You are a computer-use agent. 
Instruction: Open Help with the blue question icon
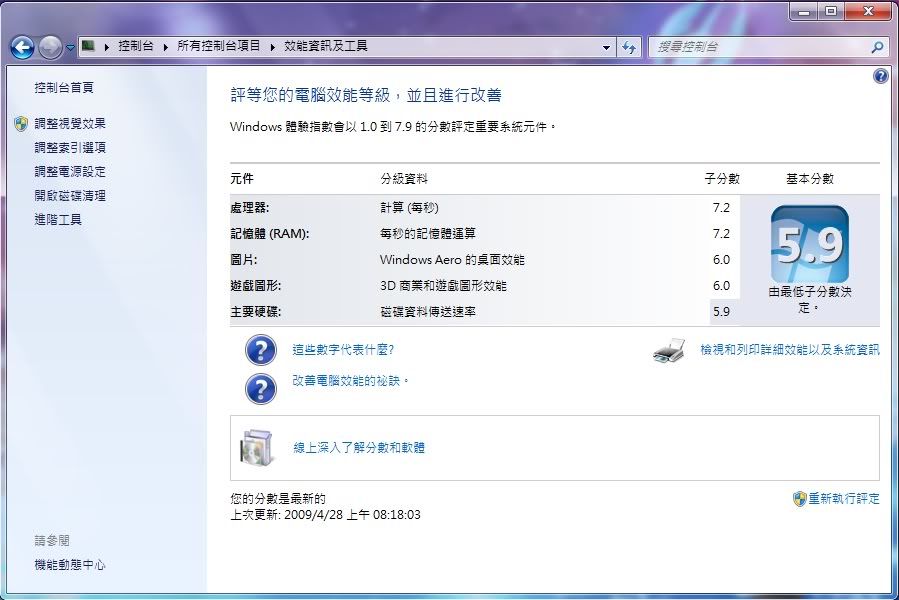pos(881,76)
